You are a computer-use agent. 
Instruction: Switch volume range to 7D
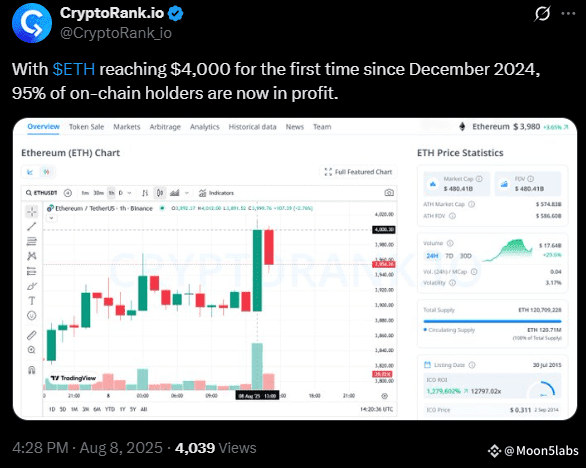click(449, 256)
